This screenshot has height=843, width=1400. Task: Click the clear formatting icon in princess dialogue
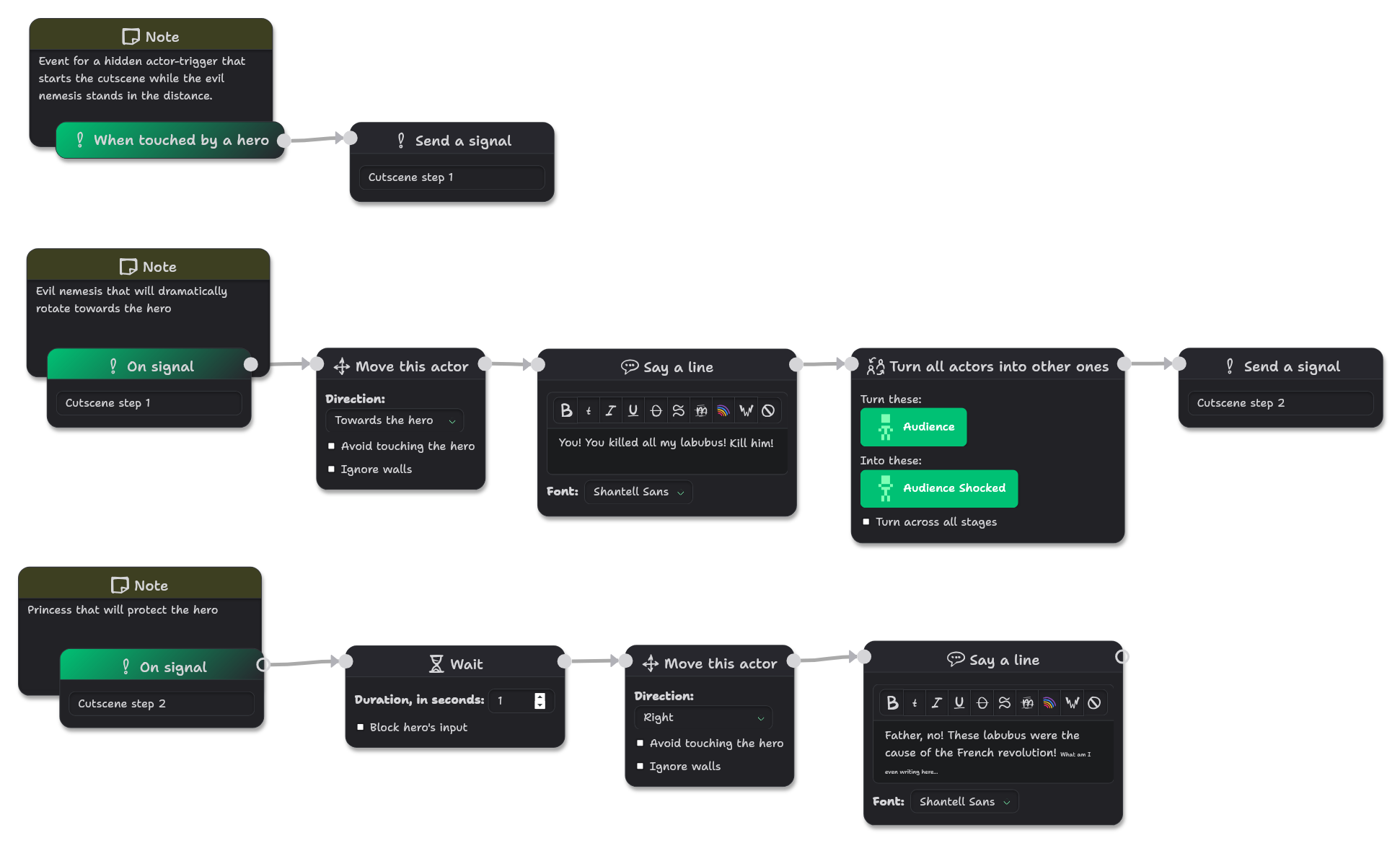click(x=1095, y=702)
